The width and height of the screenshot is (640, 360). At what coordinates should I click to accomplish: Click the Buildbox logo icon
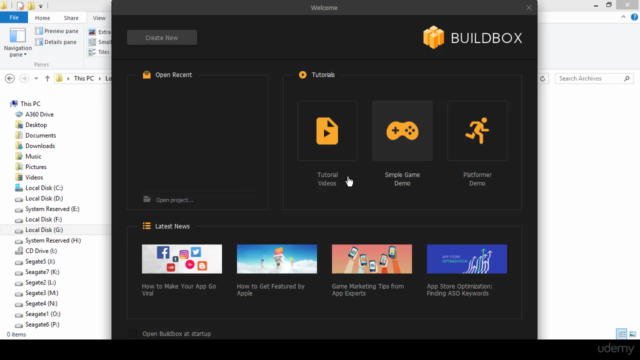point(433,38)
